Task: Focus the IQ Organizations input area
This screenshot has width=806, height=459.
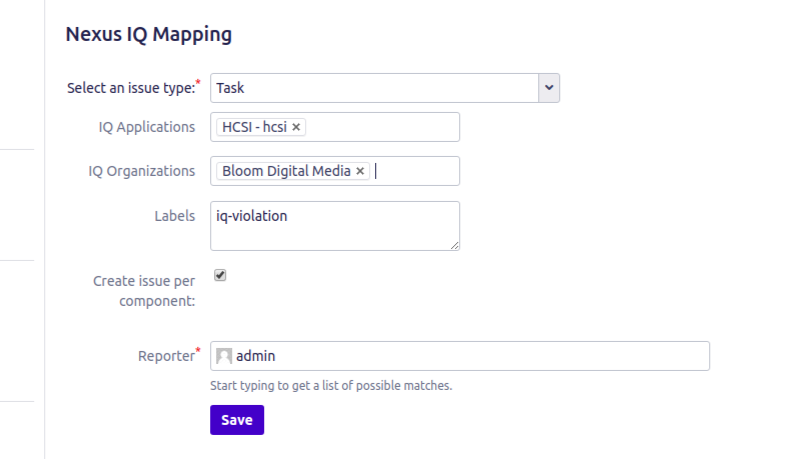Action: click(x=415, y=171)
